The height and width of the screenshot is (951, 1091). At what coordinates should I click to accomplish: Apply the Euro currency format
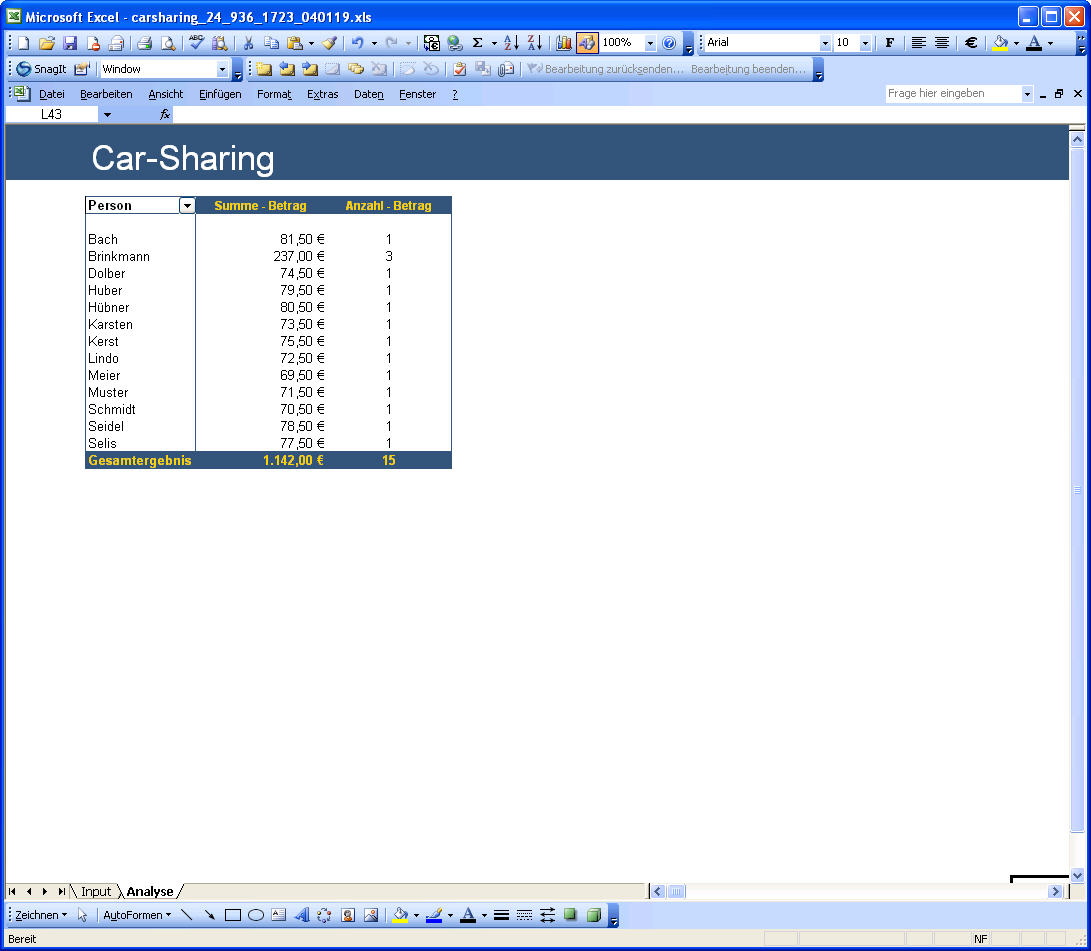pyautogui.click(x=971, y=43)
